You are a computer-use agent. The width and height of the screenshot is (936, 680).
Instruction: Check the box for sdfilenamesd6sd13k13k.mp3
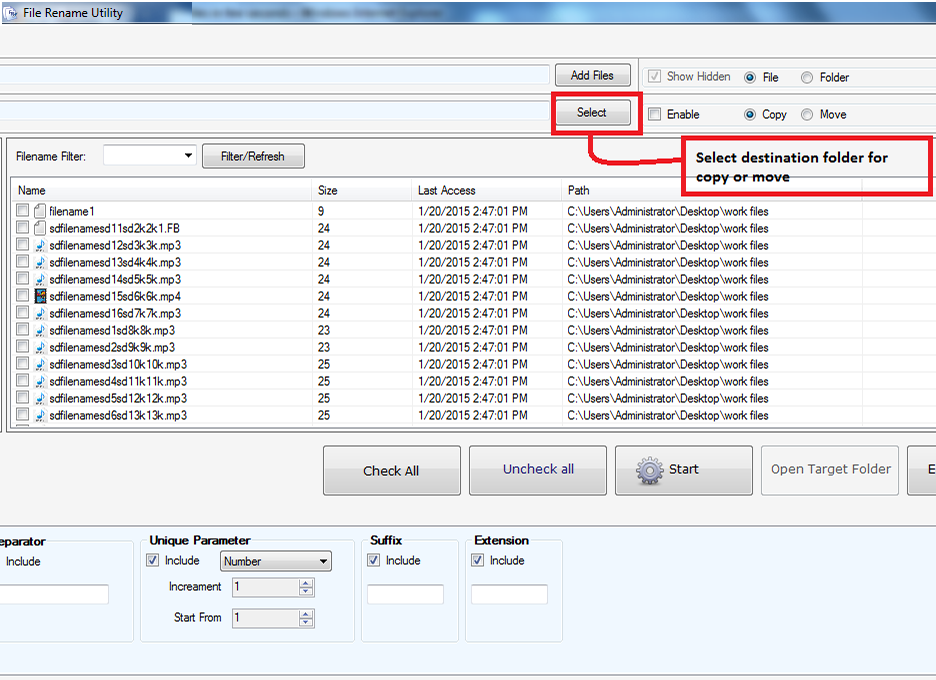[x=23, y=414]
